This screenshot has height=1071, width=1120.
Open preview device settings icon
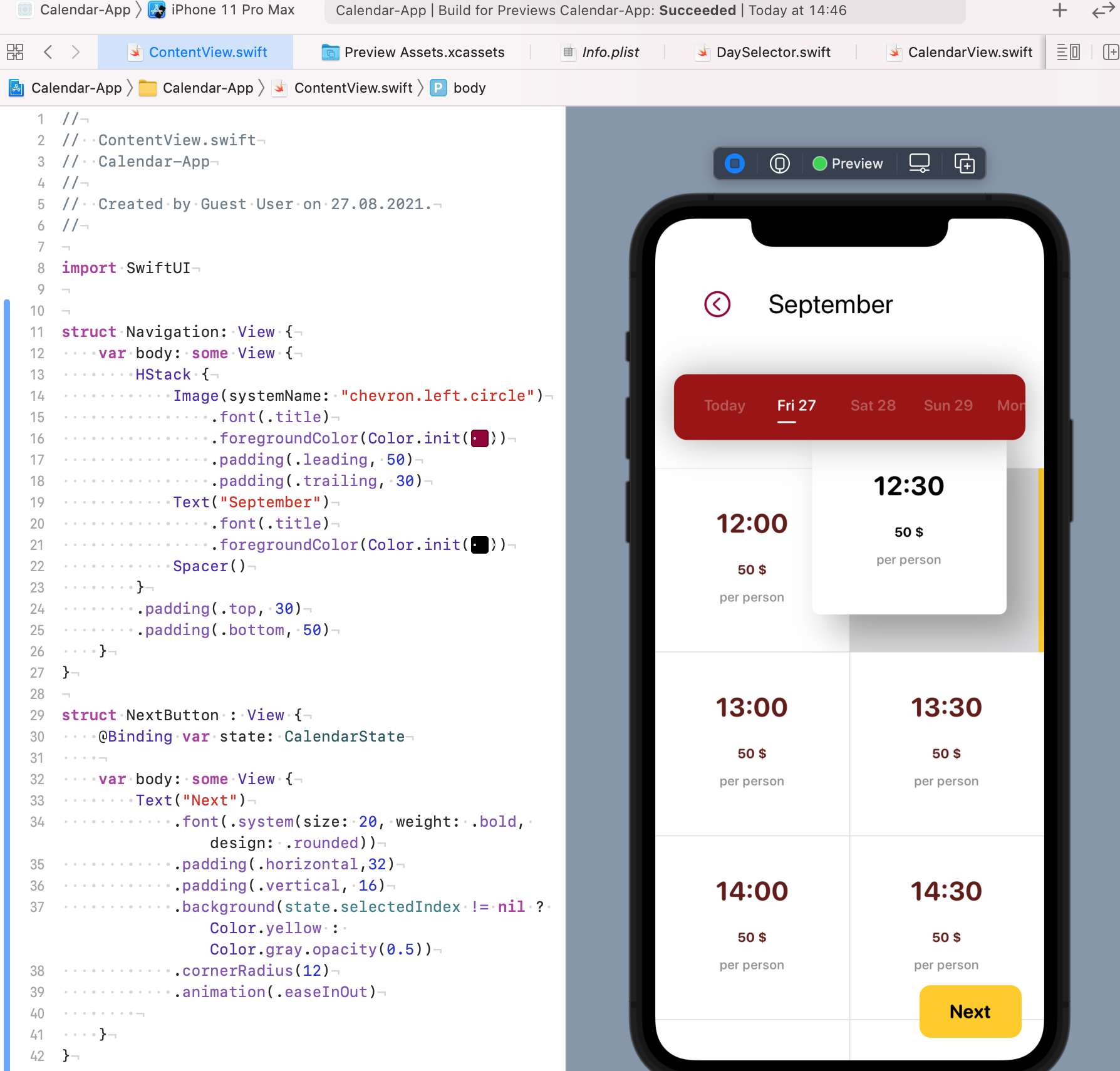click(918, 163)
